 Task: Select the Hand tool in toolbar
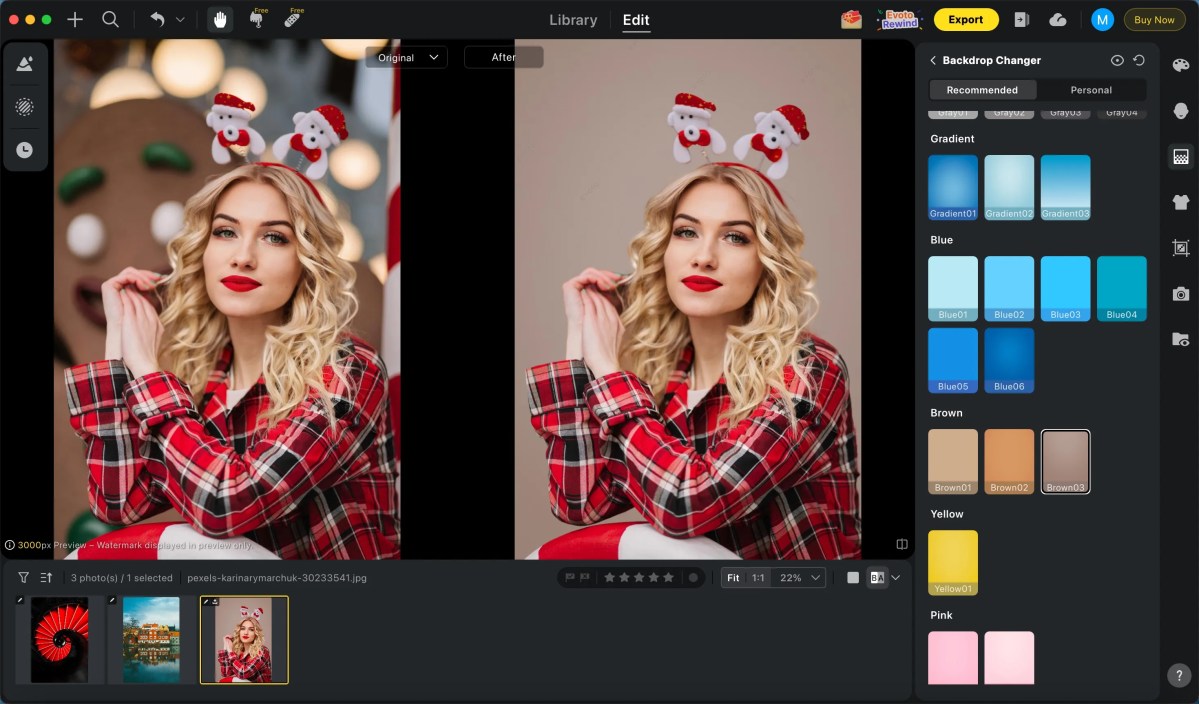click(x=220, y=19)
